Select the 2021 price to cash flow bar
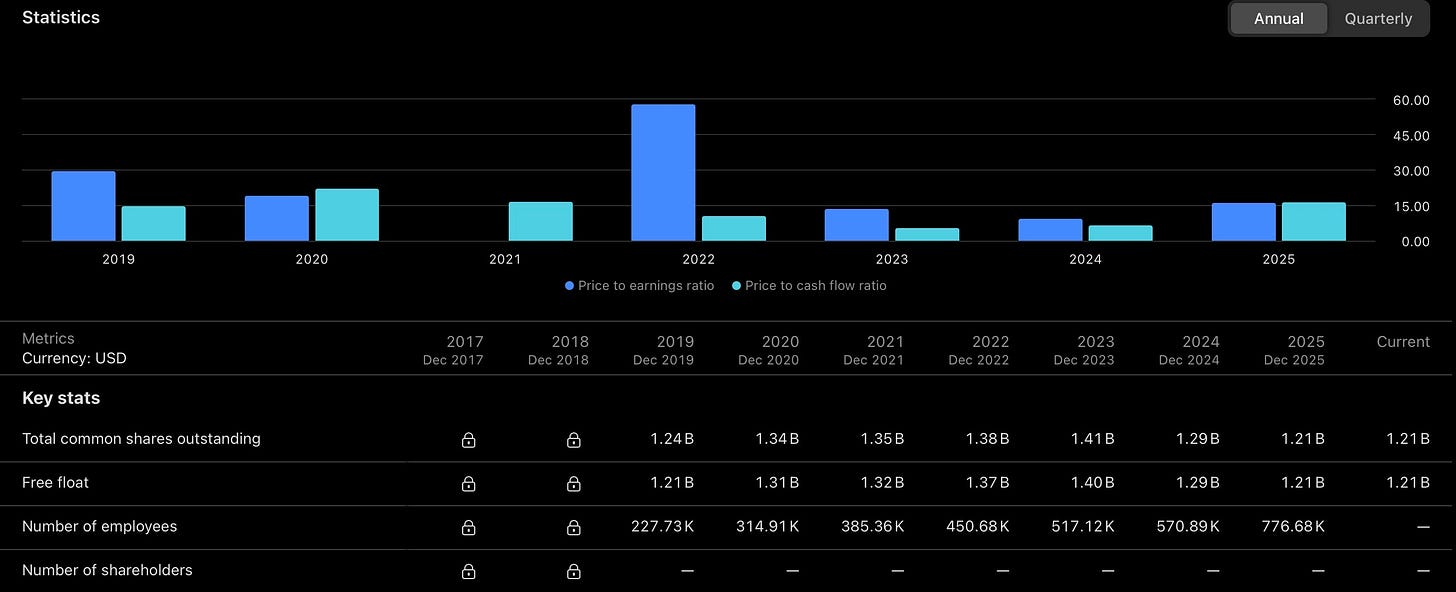 (540, 222)
